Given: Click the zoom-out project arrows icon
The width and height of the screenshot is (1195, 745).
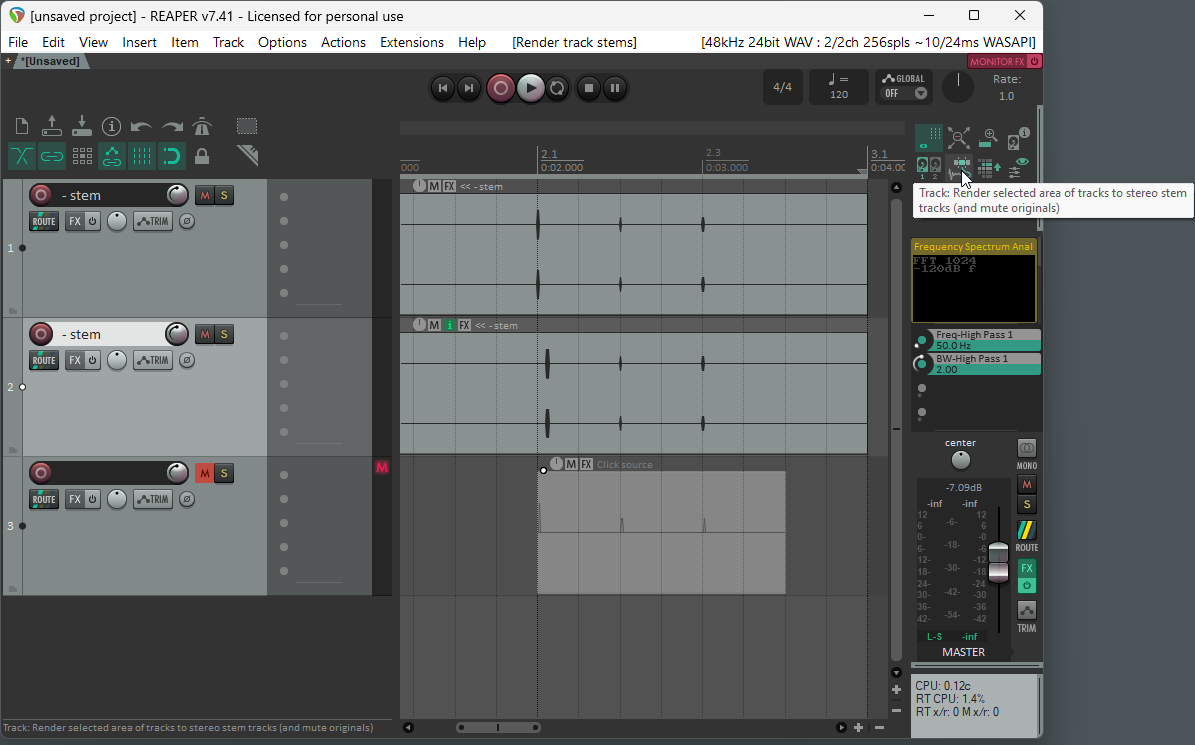Looking at the screenshot, I should pos(959,138).
